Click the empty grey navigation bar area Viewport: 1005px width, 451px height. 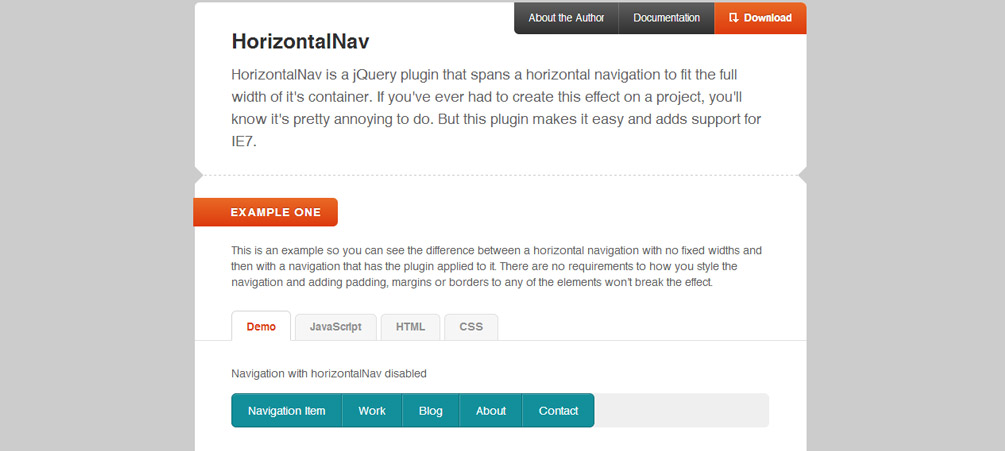click(x=681, y=411)
